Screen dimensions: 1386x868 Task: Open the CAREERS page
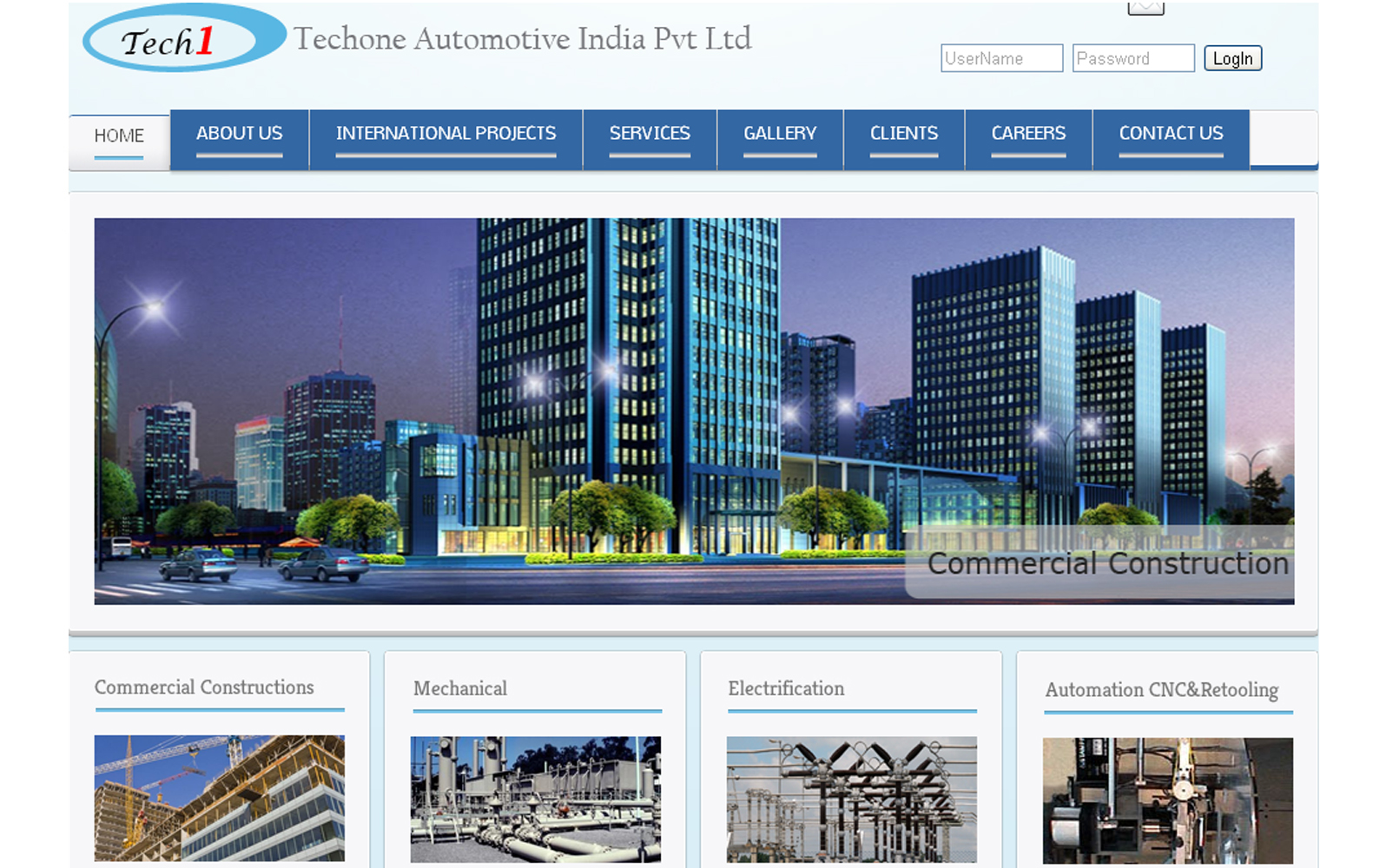(1028, 139)
